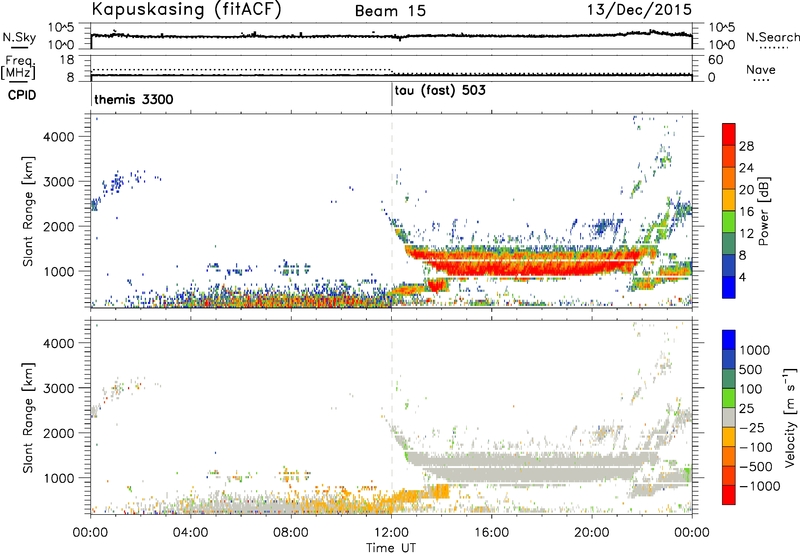Click the orange negative-velocity patch after 12:00
Viewport: 800px width, 554px height.
click(x=418, y=493)
